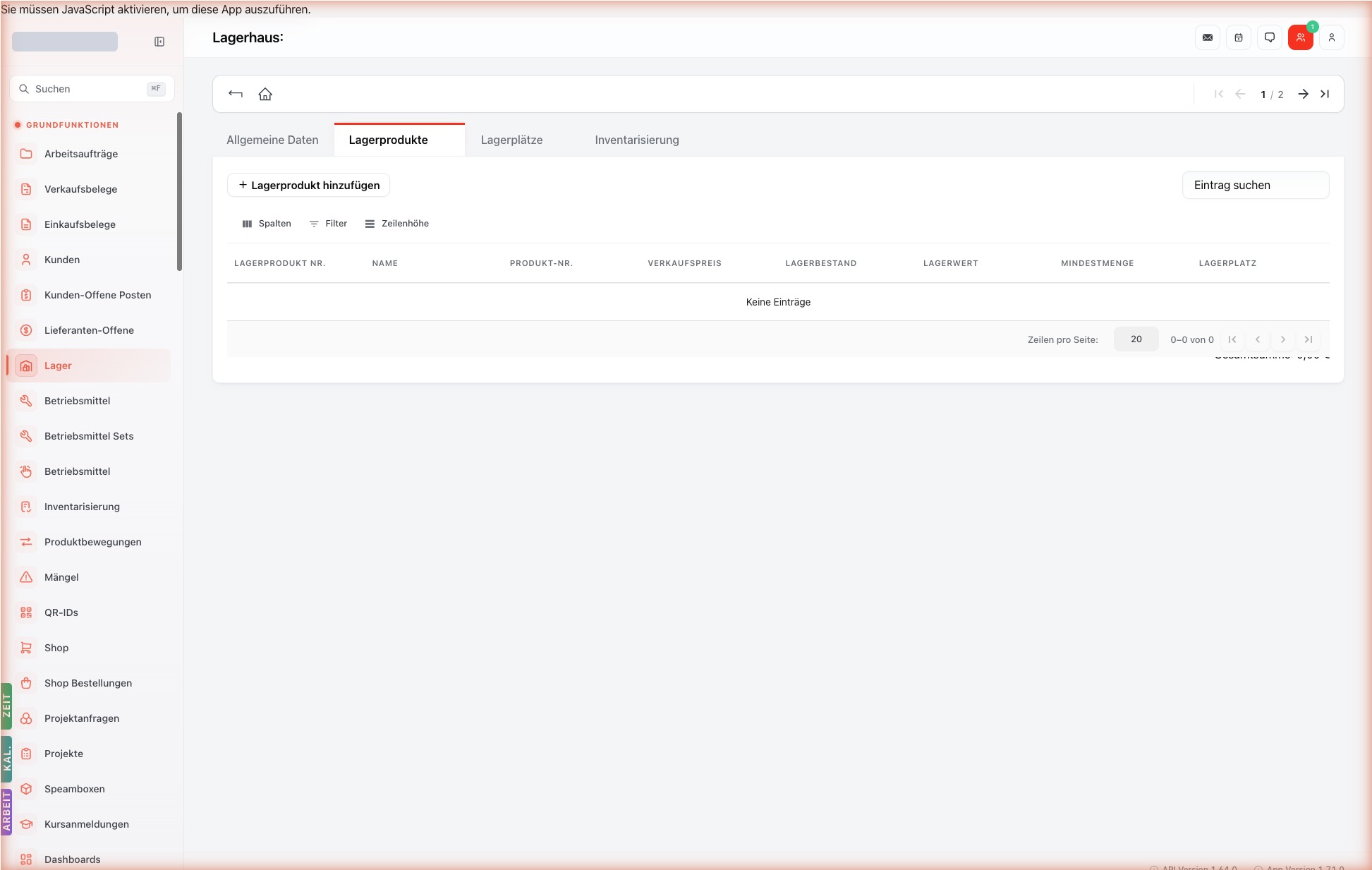The height and width of the screenshot is (870, 1372).
Task: Click Lagerprodukt hinzufügen button
Action: click(x=309, y=185)
